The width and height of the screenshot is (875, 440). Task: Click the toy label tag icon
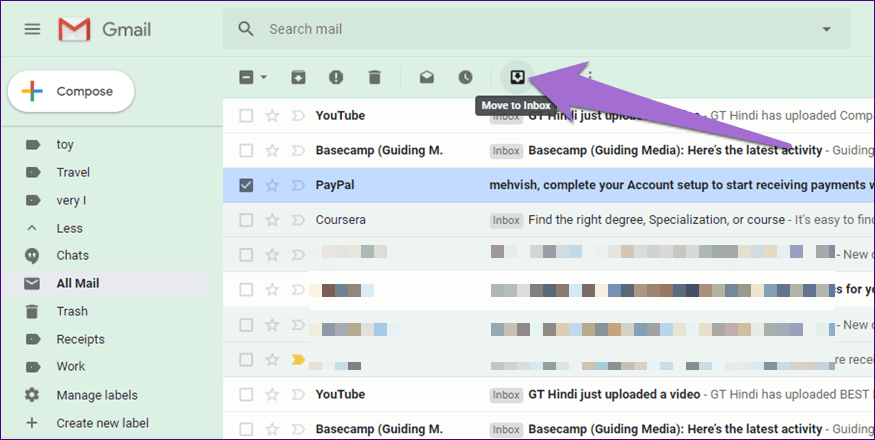point(33,145)
